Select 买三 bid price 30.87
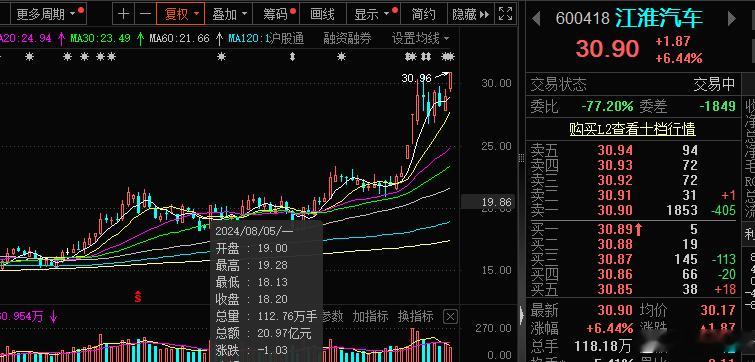755x362 pixels. [615, 259]
